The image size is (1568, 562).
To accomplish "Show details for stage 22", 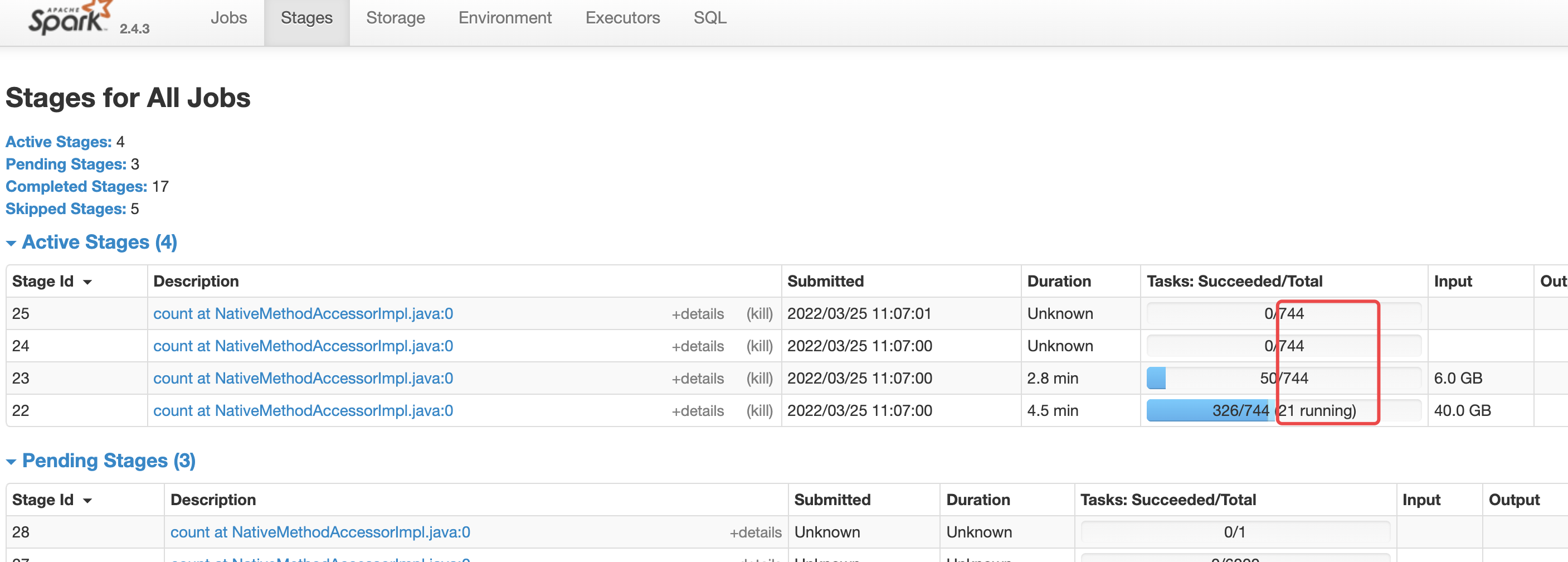I will click(698, 410).
